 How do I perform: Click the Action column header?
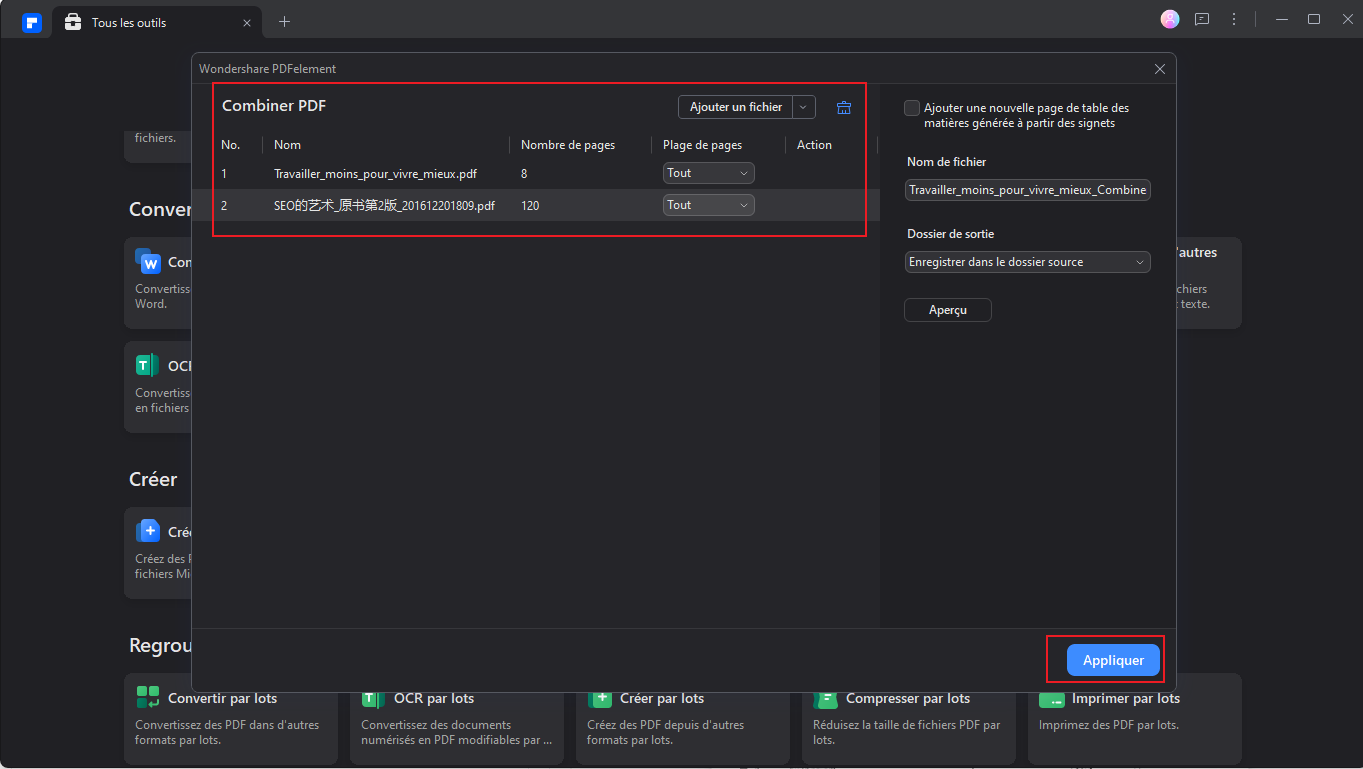[814, 145]
